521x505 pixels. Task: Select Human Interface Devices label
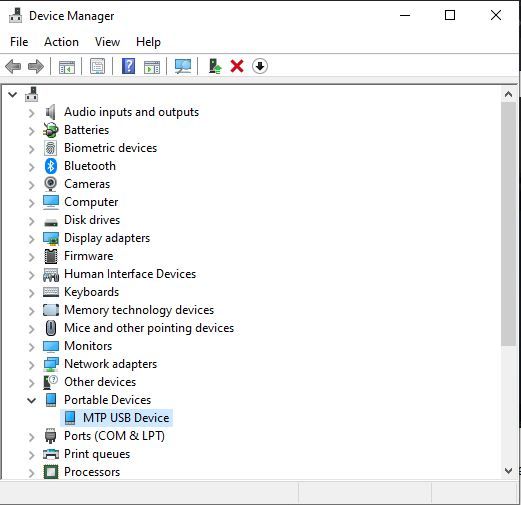pos(130,274)
